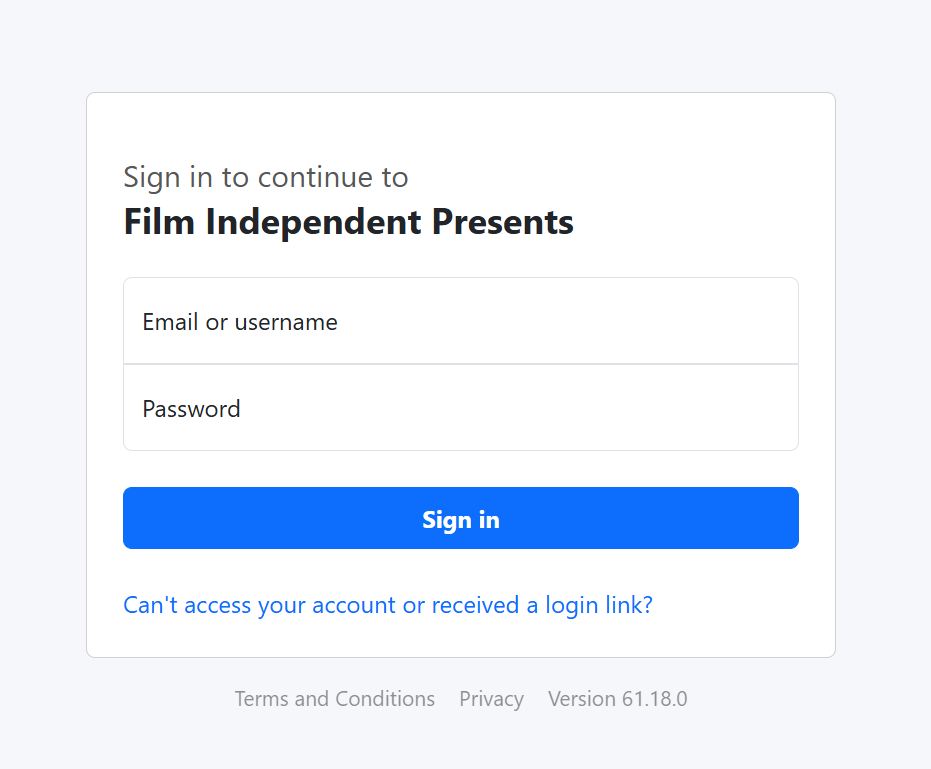The width and height of the screenshot is (931, 769).
Task: Click the Version 61.18.0 text
Action: pyautogui.click(x=617, y=699)
